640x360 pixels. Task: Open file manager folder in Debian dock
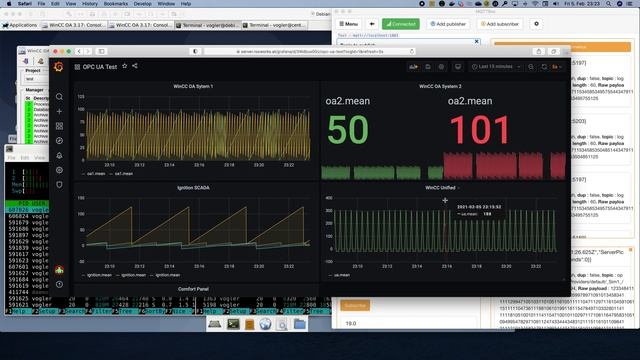pos(300,324)
